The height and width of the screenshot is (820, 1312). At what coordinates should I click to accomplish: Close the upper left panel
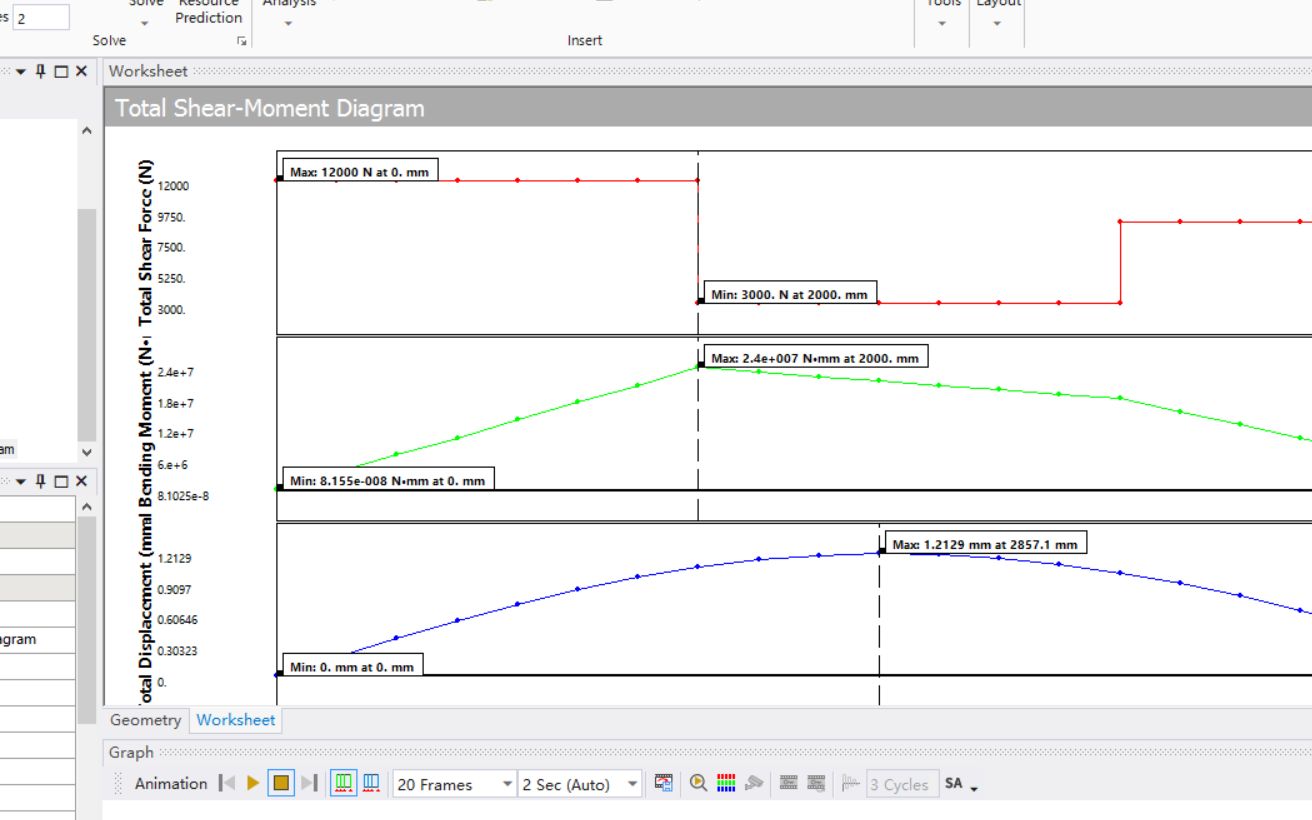[81, 71]
